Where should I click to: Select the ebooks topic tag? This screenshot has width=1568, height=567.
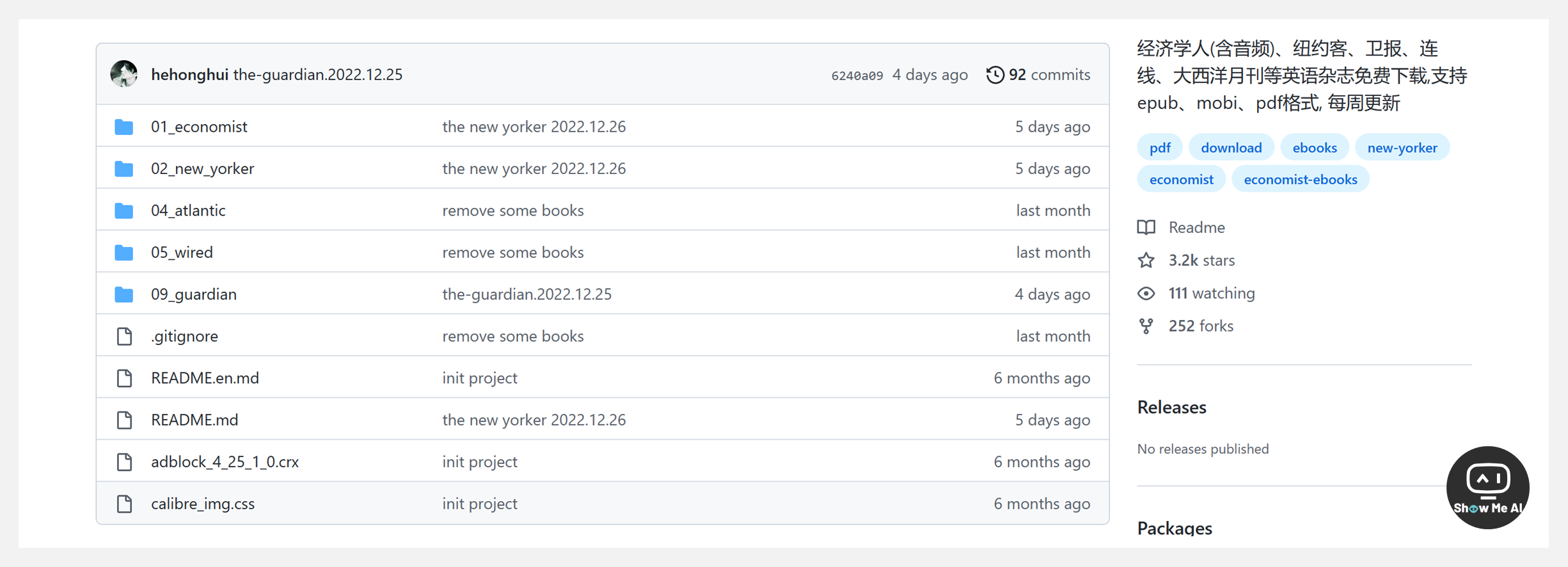(1315, 148)
